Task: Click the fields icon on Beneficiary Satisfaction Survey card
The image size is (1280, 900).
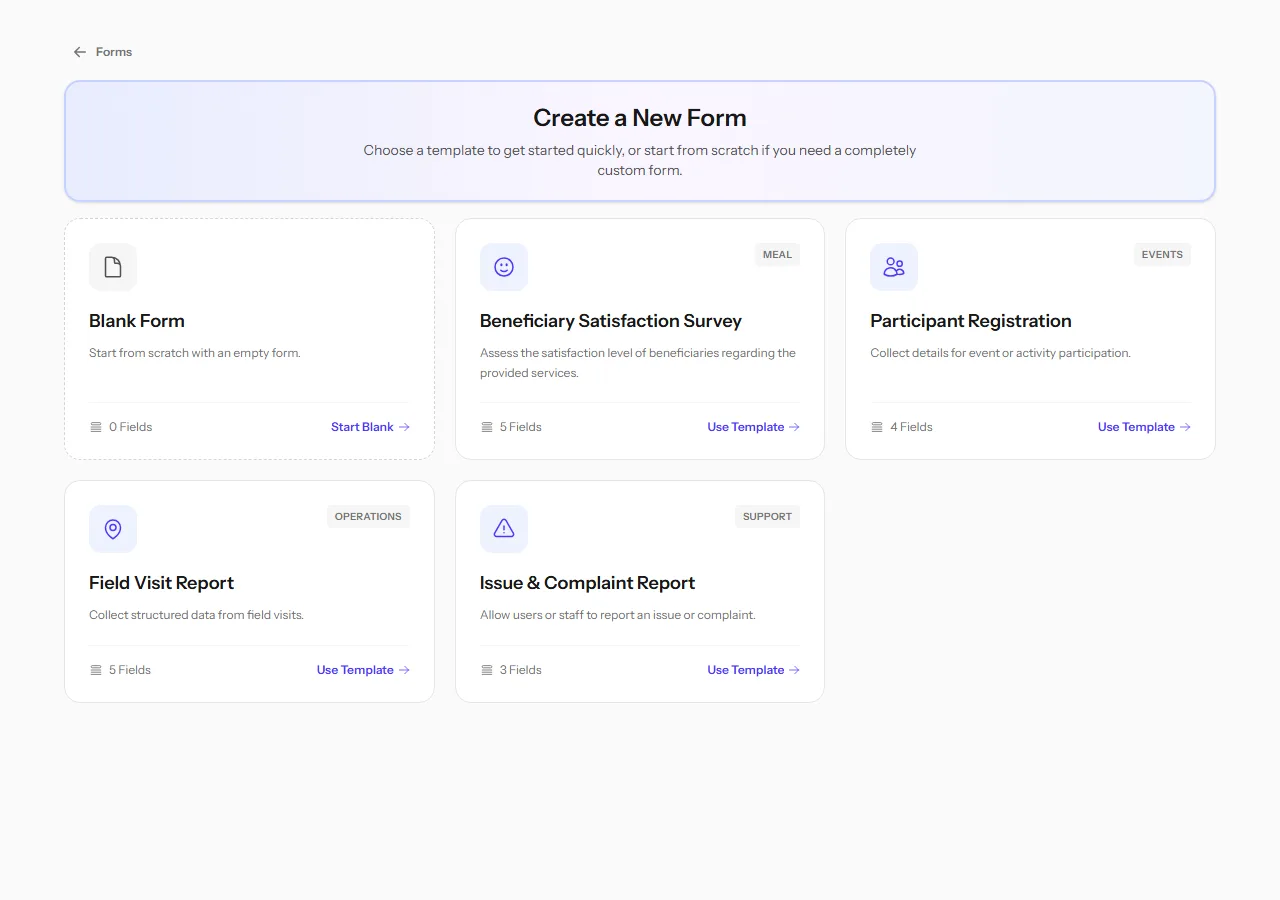Action: coord(487,427)
